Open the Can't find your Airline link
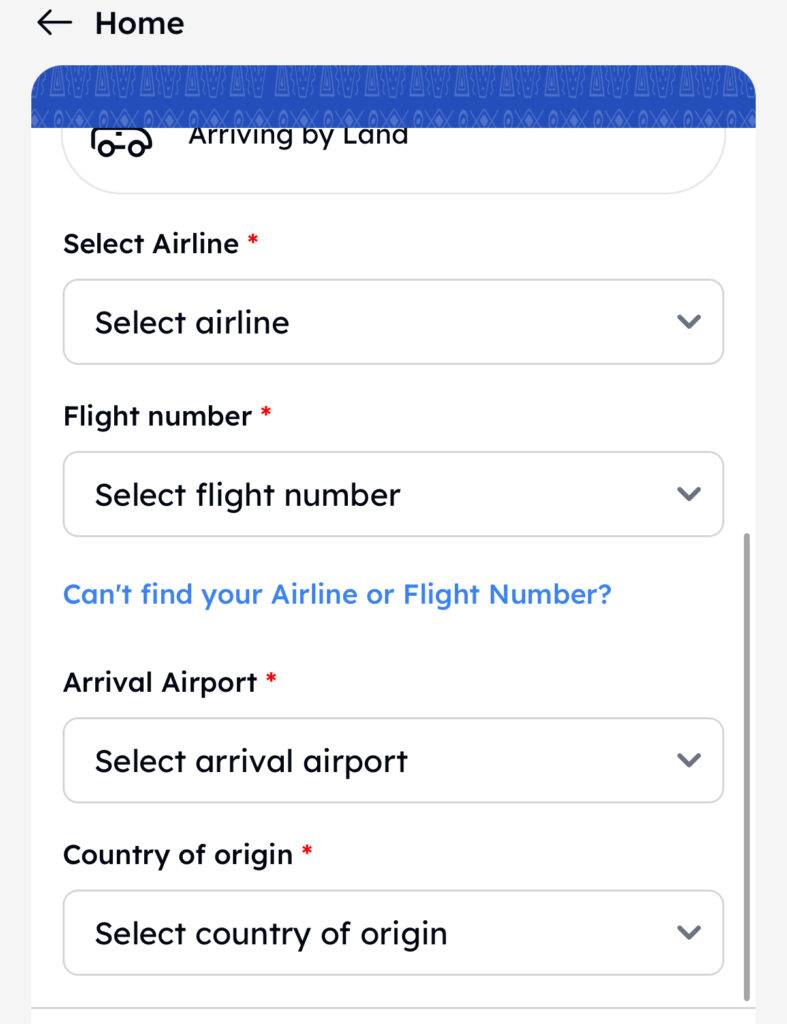This screenshot has height=1024, width=787. [x=337, y=595]
